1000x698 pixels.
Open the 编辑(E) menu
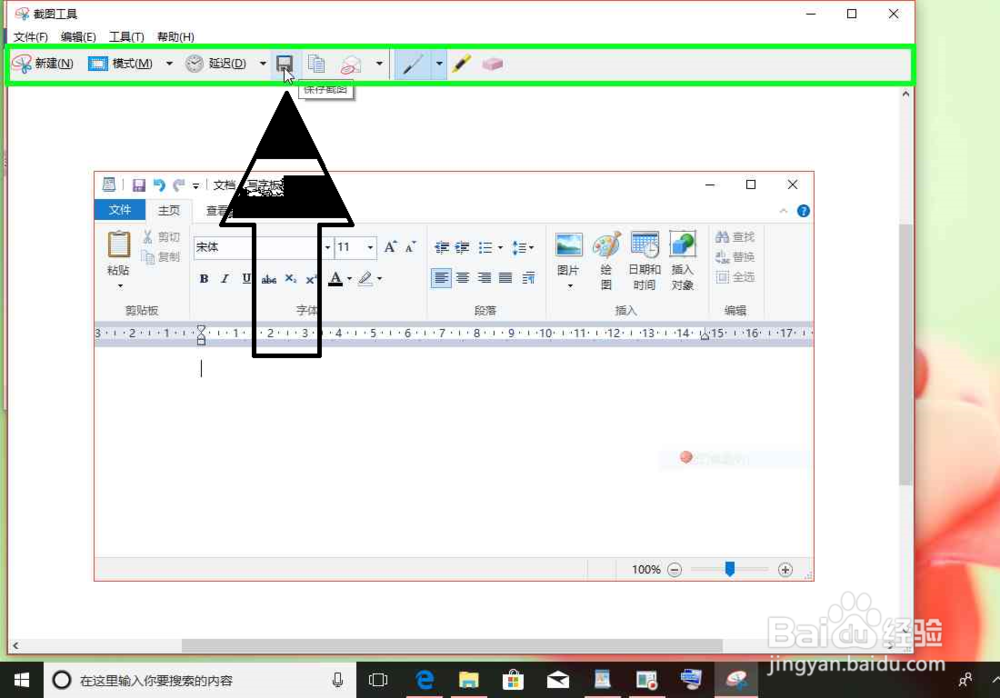tap(78, 37)
